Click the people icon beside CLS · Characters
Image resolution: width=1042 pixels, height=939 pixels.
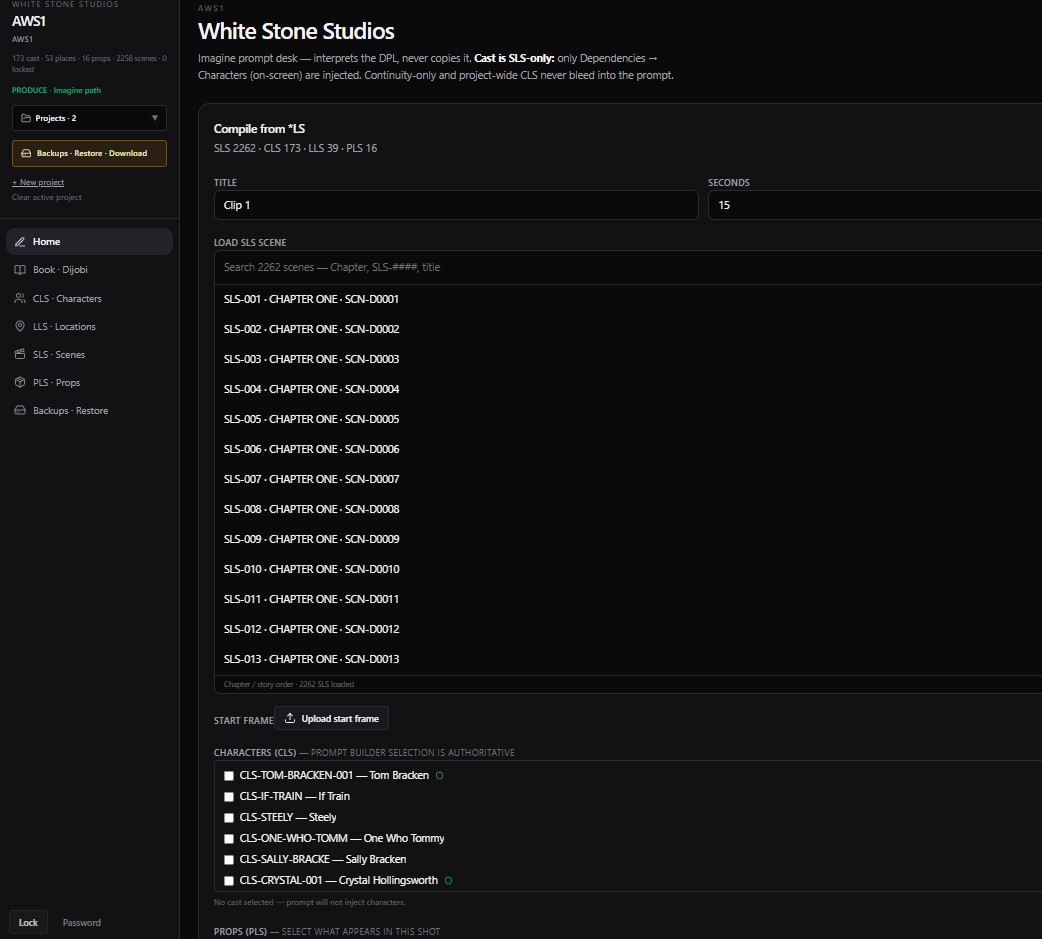click(20, 298)
